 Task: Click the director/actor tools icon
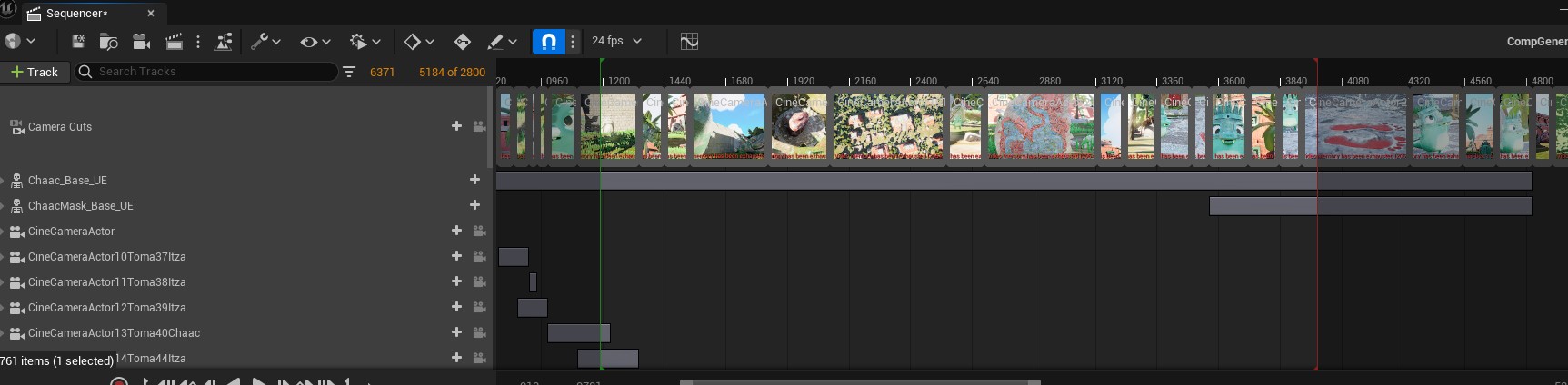(x=223, y=41)
